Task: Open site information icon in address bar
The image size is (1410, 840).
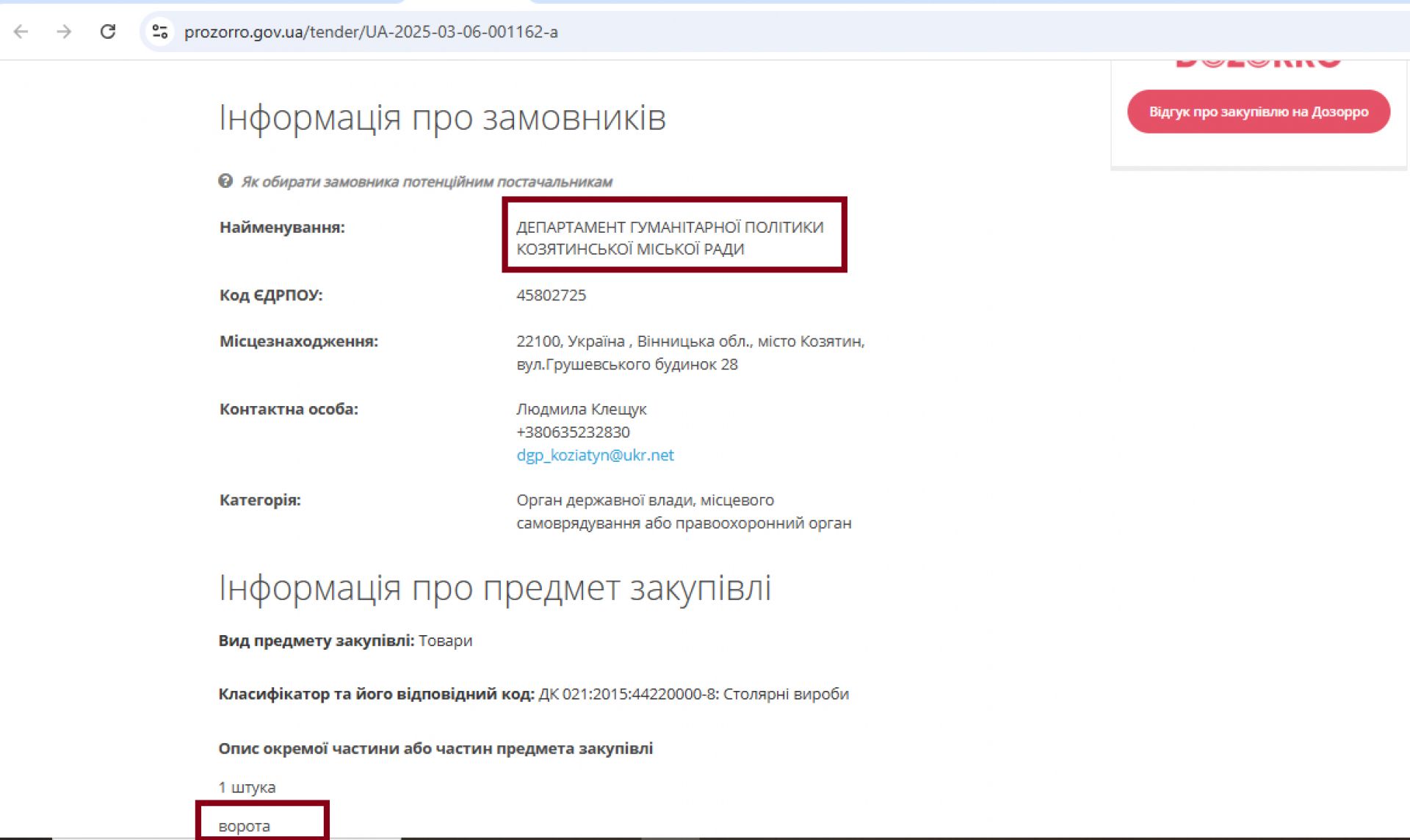Action: [159, 32]
